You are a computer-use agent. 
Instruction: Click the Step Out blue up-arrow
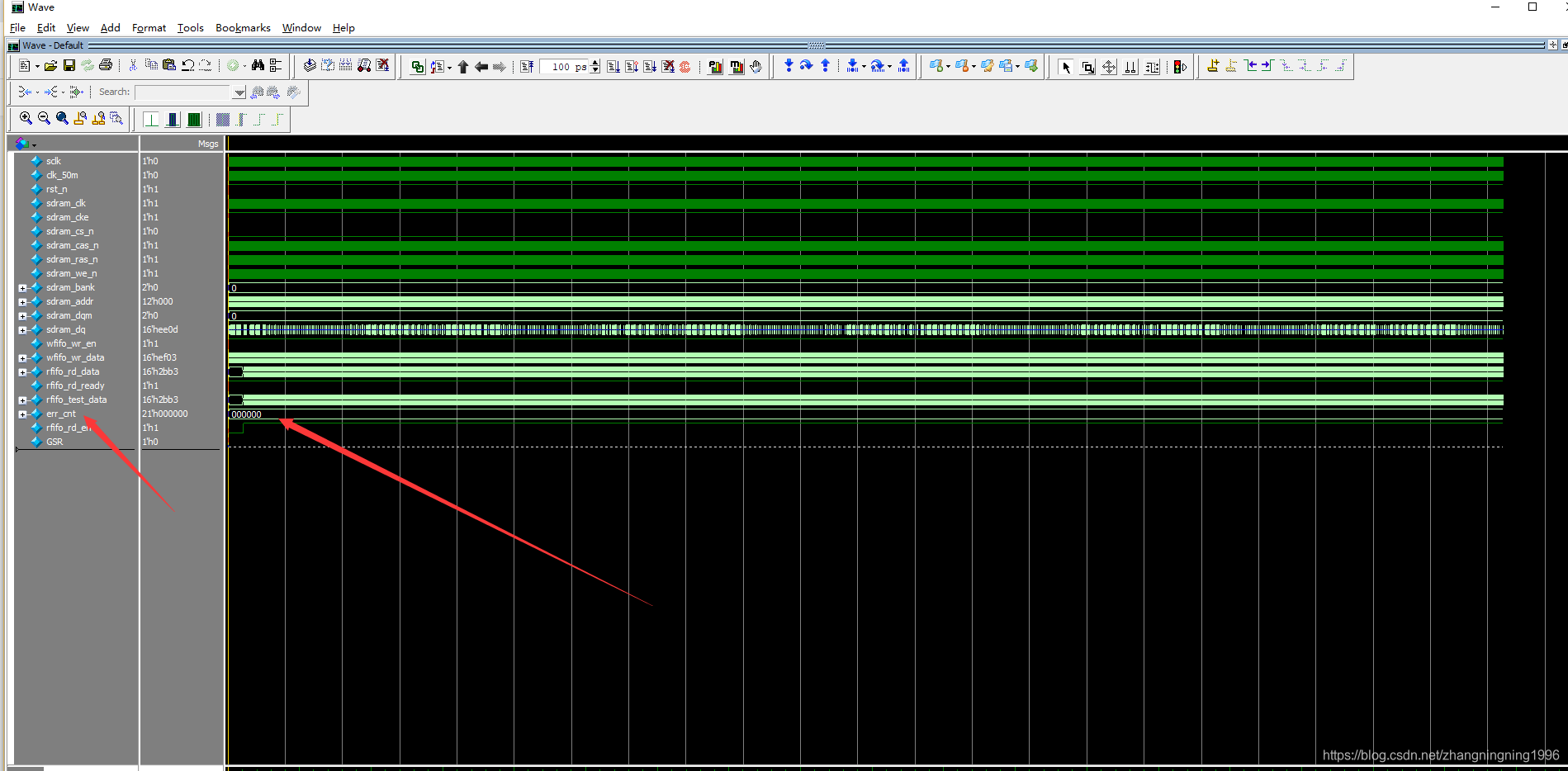825,66
